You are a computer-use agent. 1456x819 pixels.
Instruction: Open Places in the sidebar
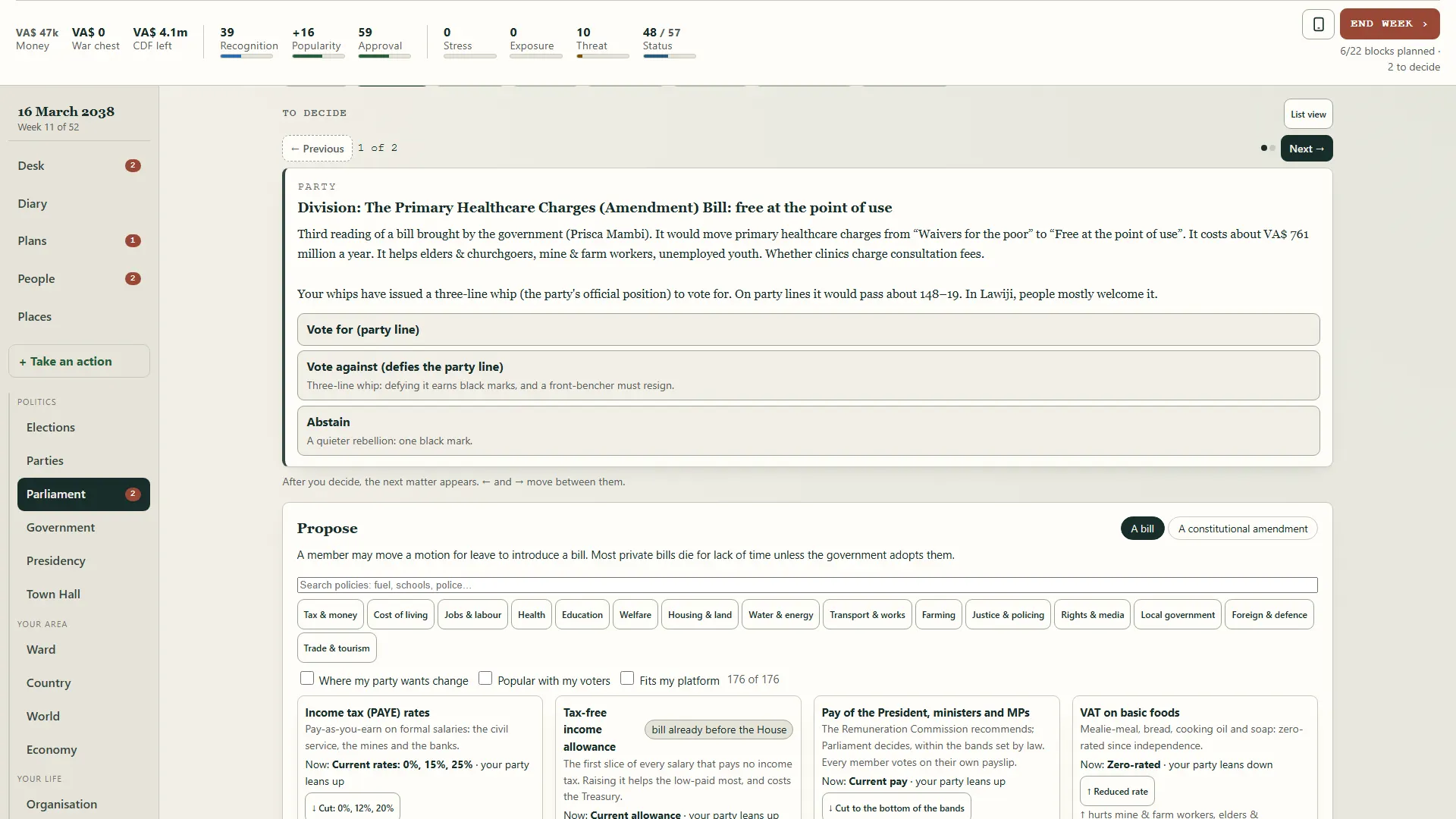79,317
